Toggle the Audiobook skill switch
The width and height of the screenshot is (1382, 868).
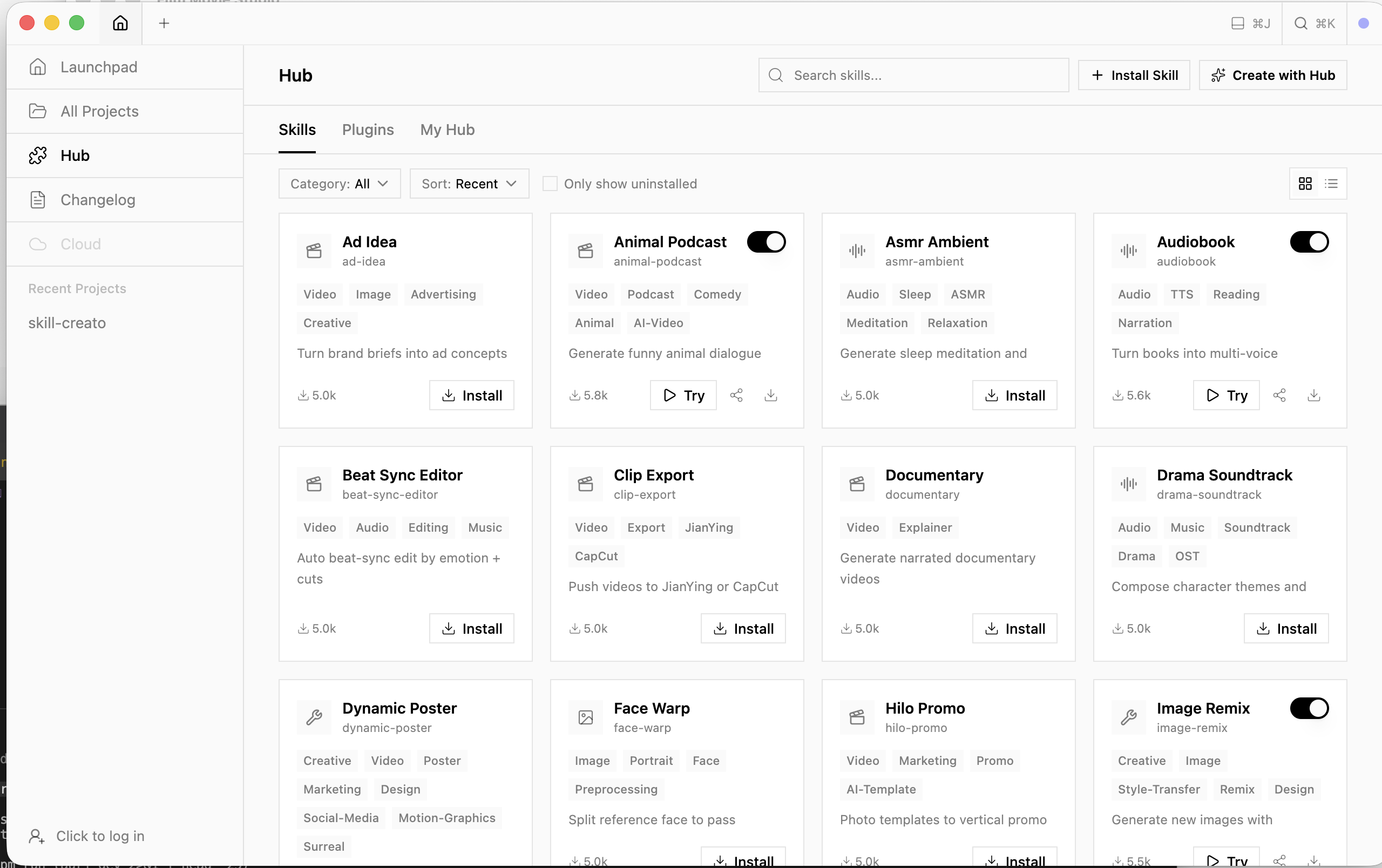1309,242
